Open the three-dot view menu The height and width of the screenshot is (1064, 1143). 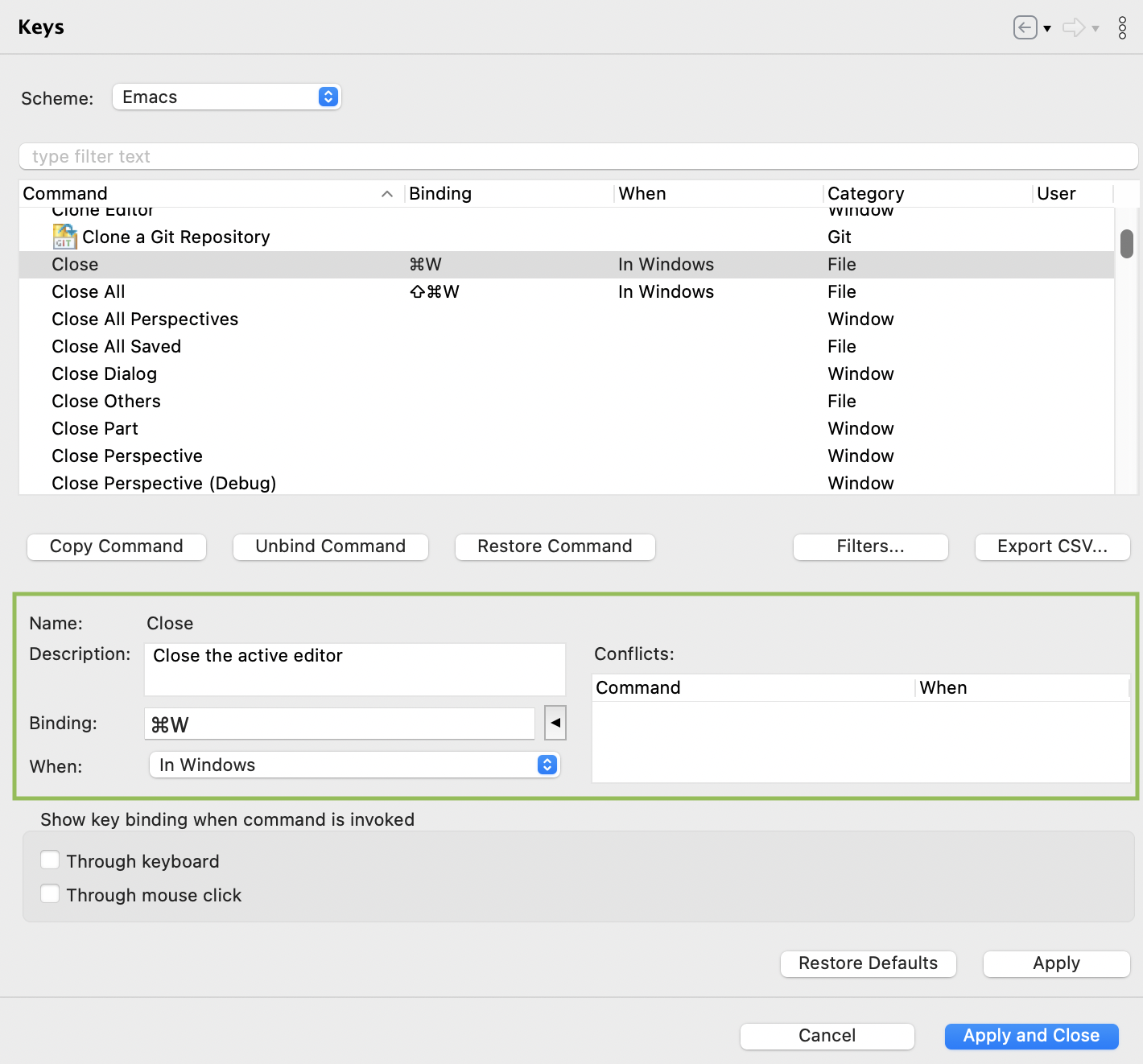tap(1123, 27)
